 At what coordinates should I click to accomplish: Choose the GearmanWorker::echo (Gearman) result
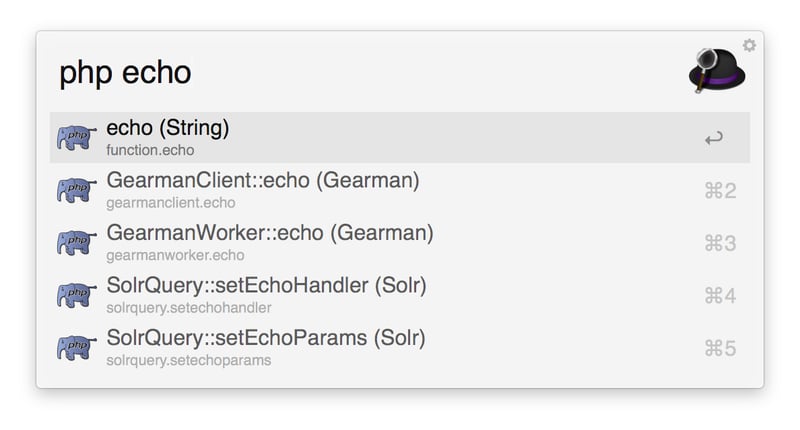[x=269, y=233]
